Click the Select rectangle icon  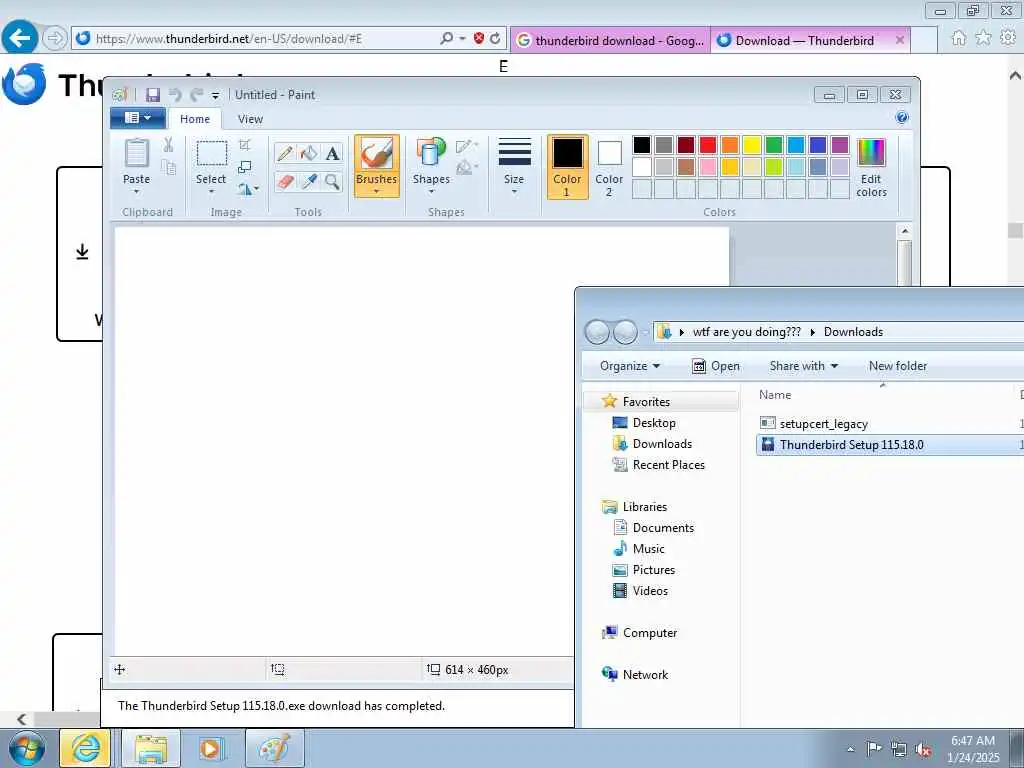click(212, 153)
